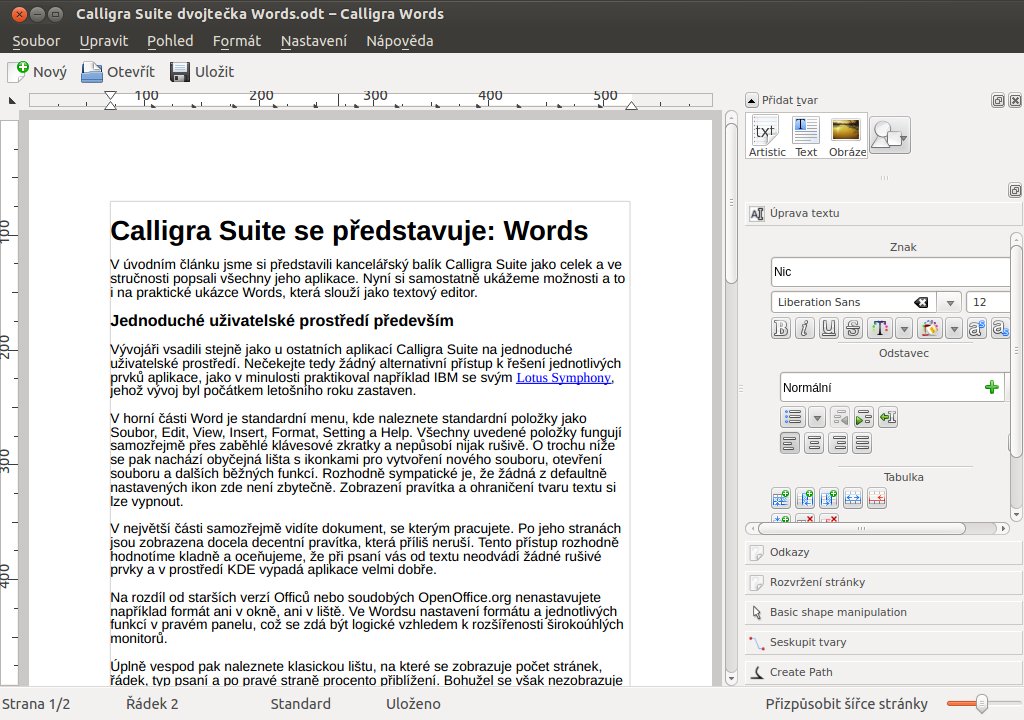
Task: Increase the paragraph indent
Action: [x=863, y=417]
